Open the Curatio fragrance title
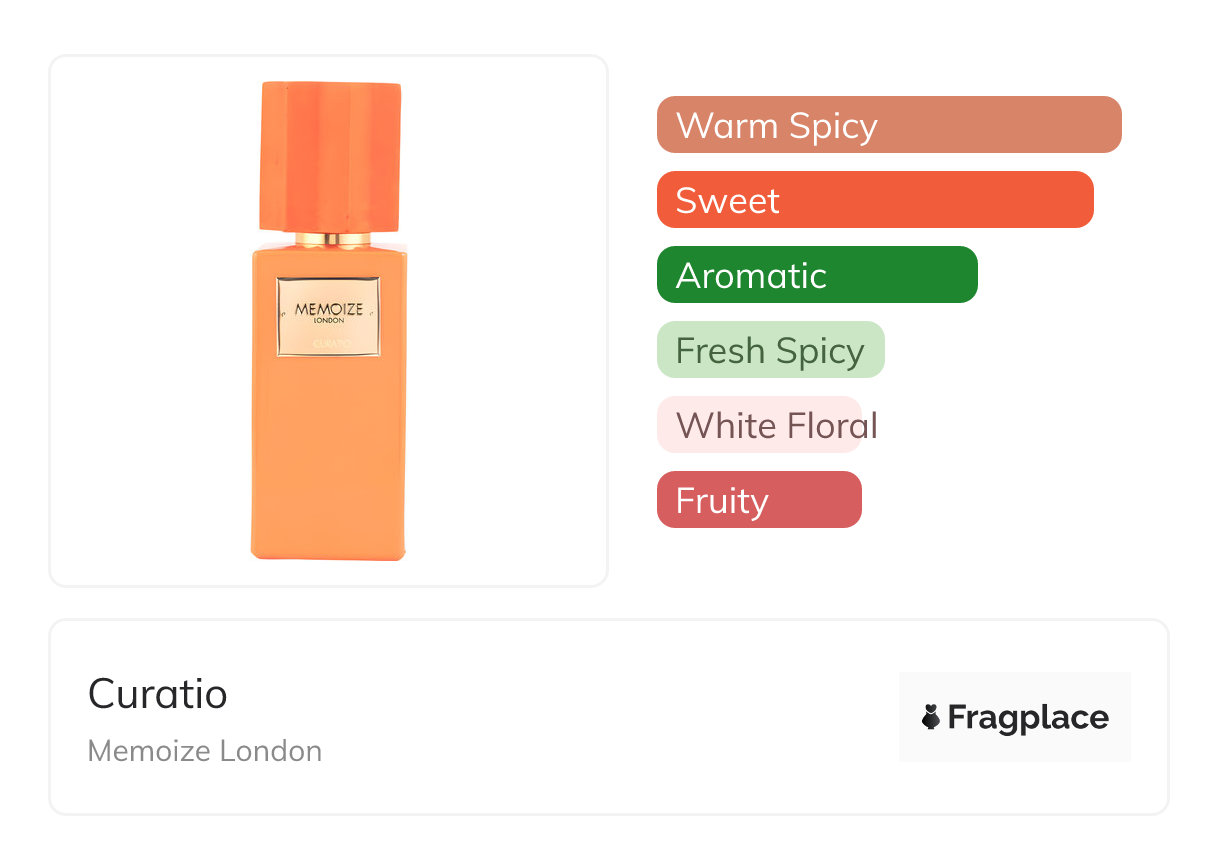Image resolution: width=1218 pixels, height=864 pixels. click(158, 693)
